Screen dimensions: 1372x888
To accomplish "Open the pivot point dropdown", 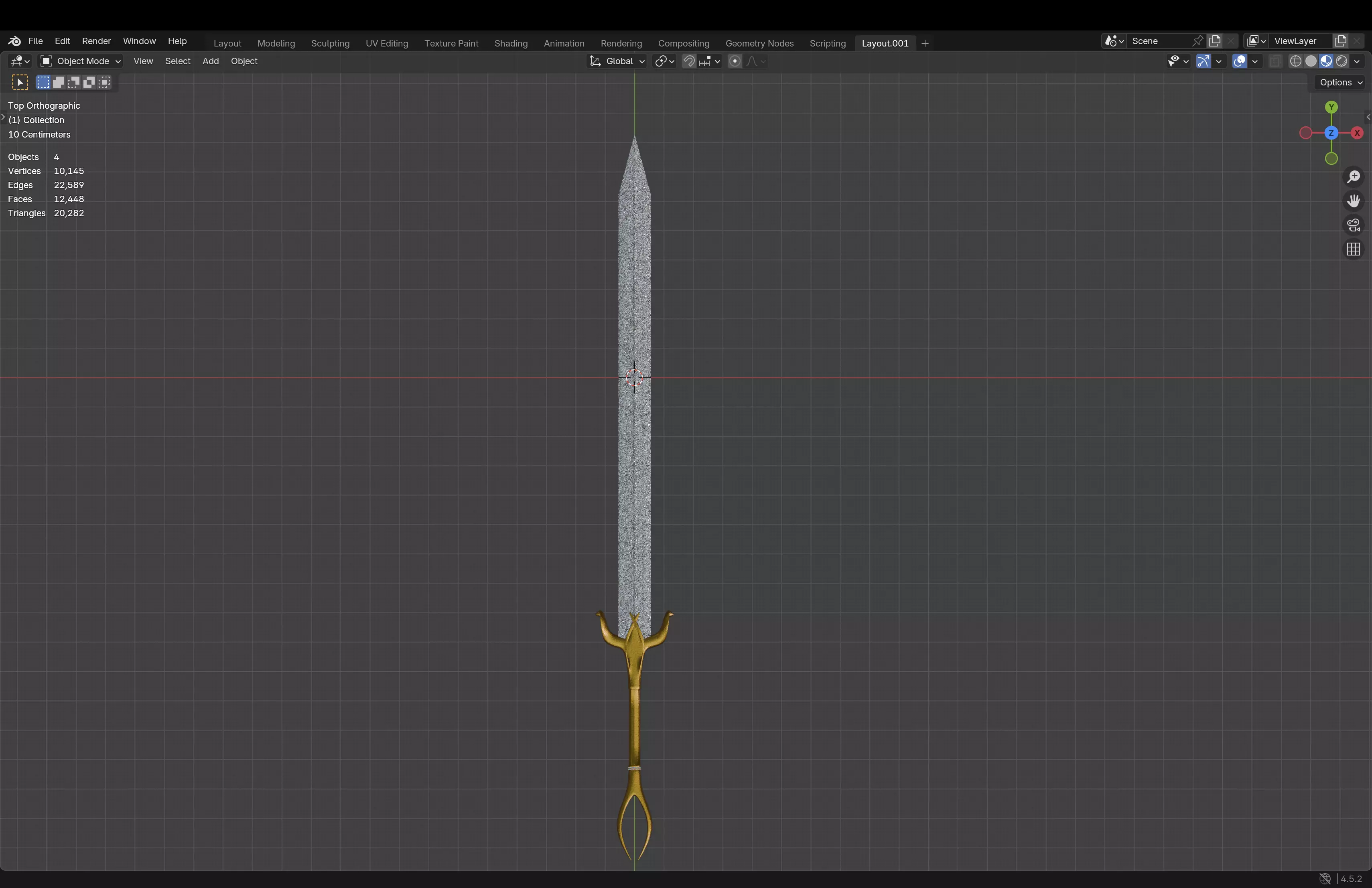I will (665, 61).
